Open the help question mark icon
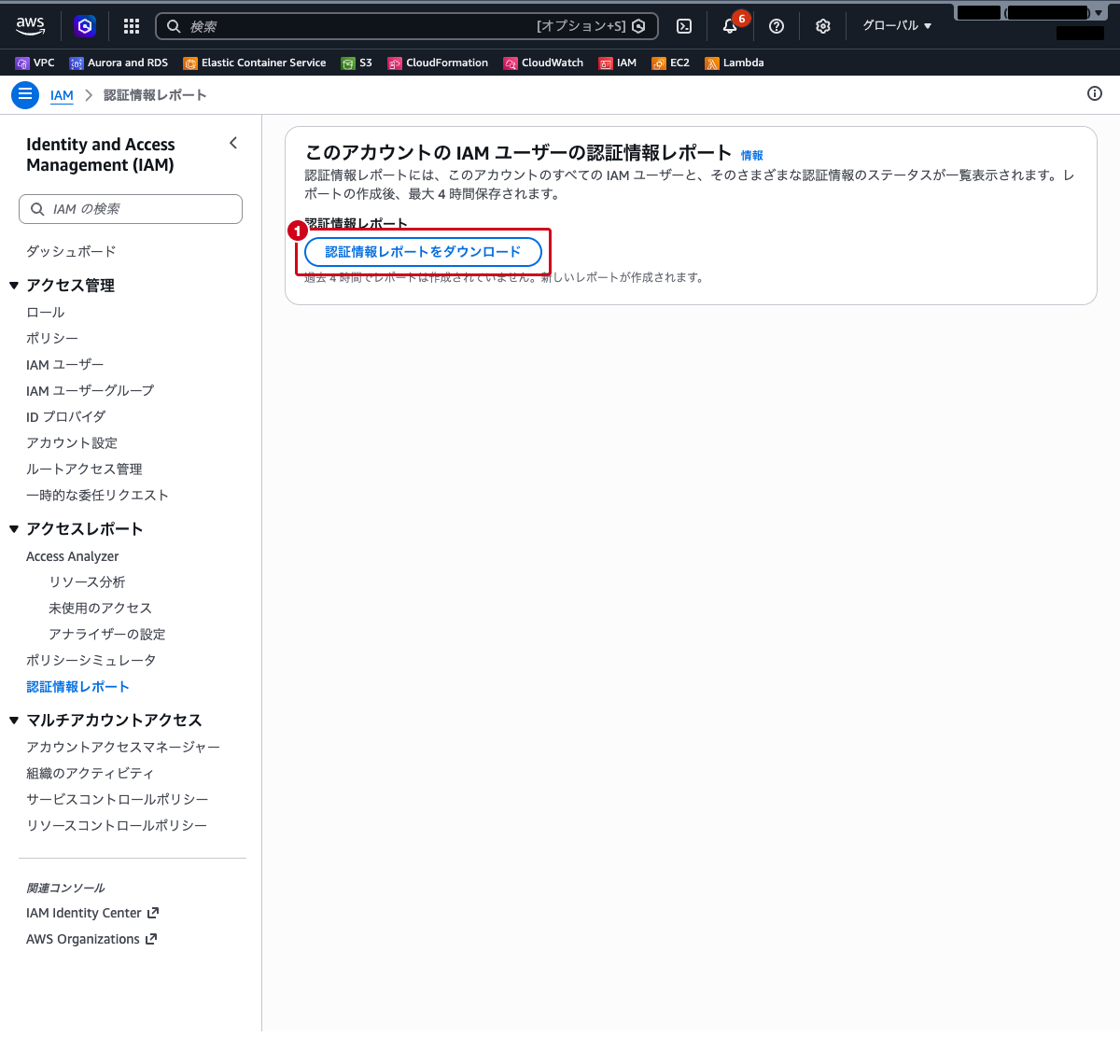This screenshot has width=1120, height=1064. (777, 26)
